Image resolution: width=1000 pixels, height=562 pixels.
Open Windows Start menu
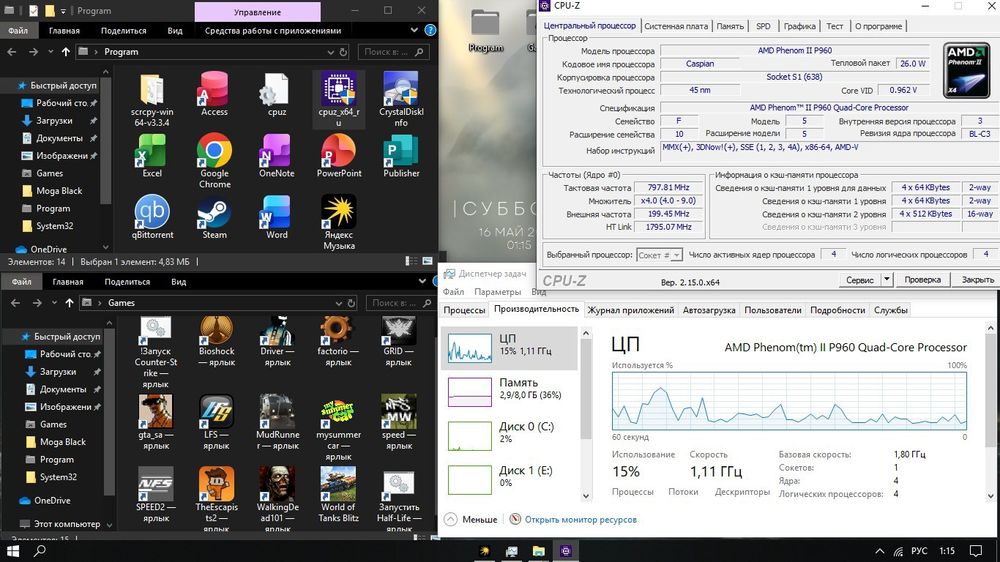[13, 551]
